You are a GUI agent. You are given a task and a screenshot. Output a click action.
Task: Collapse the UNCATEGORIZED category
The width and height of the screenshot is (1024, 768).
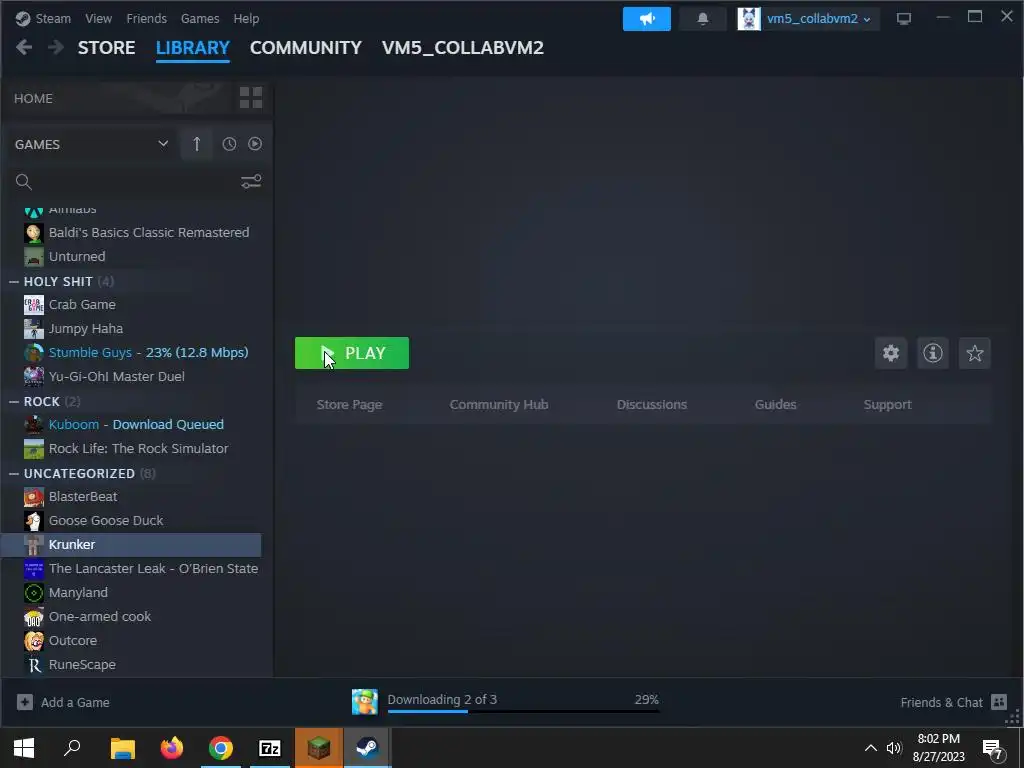coord(14,473)
